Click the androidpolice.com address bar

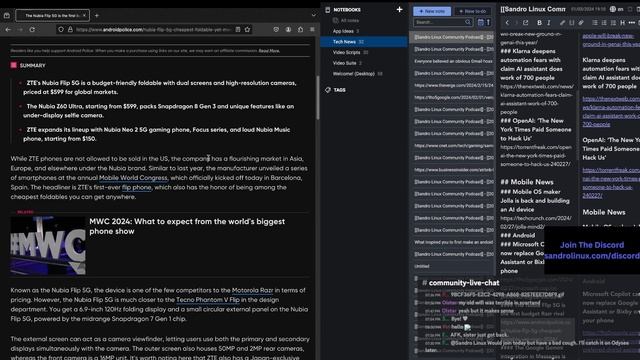(x=153, y=29)
